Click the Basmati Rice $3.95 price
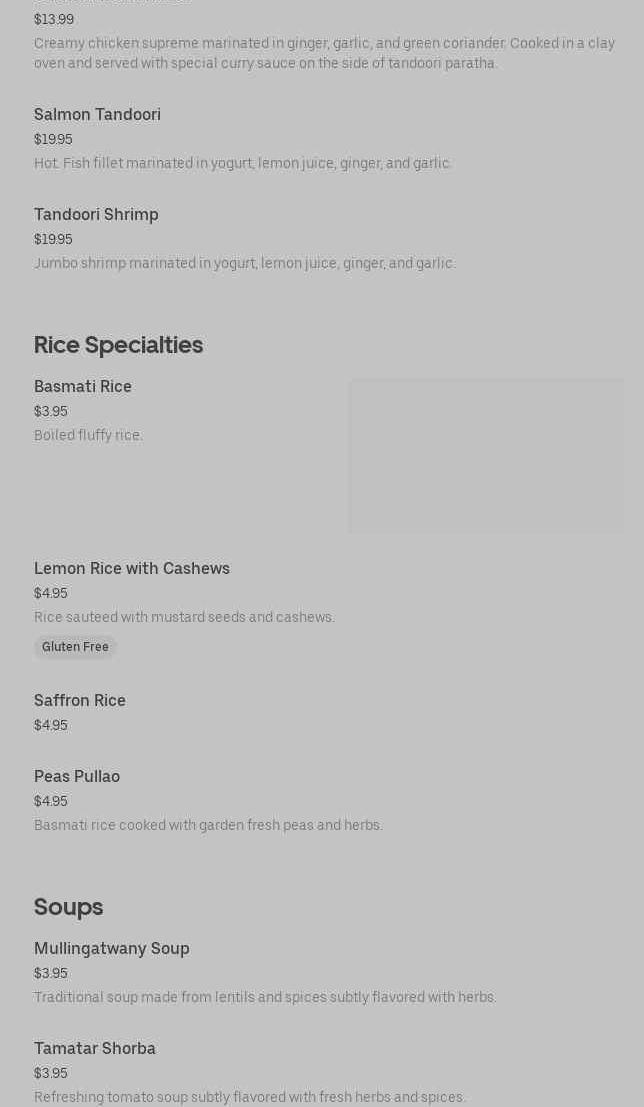Screen dimensions: 644x1107 pyautogui.click(x=51, y=412)
